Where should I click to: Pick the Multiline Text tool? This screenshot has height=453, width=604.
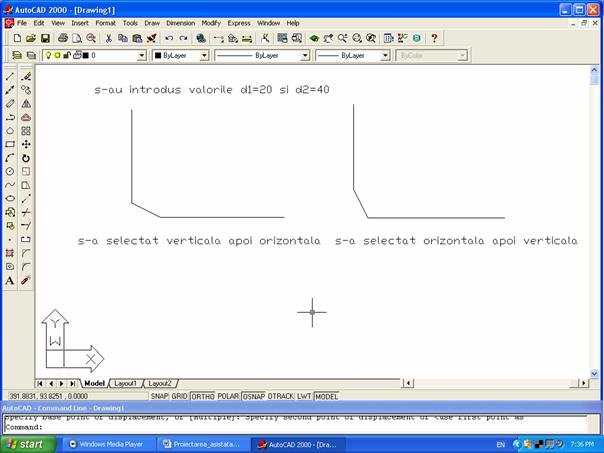tap(10, 281)
